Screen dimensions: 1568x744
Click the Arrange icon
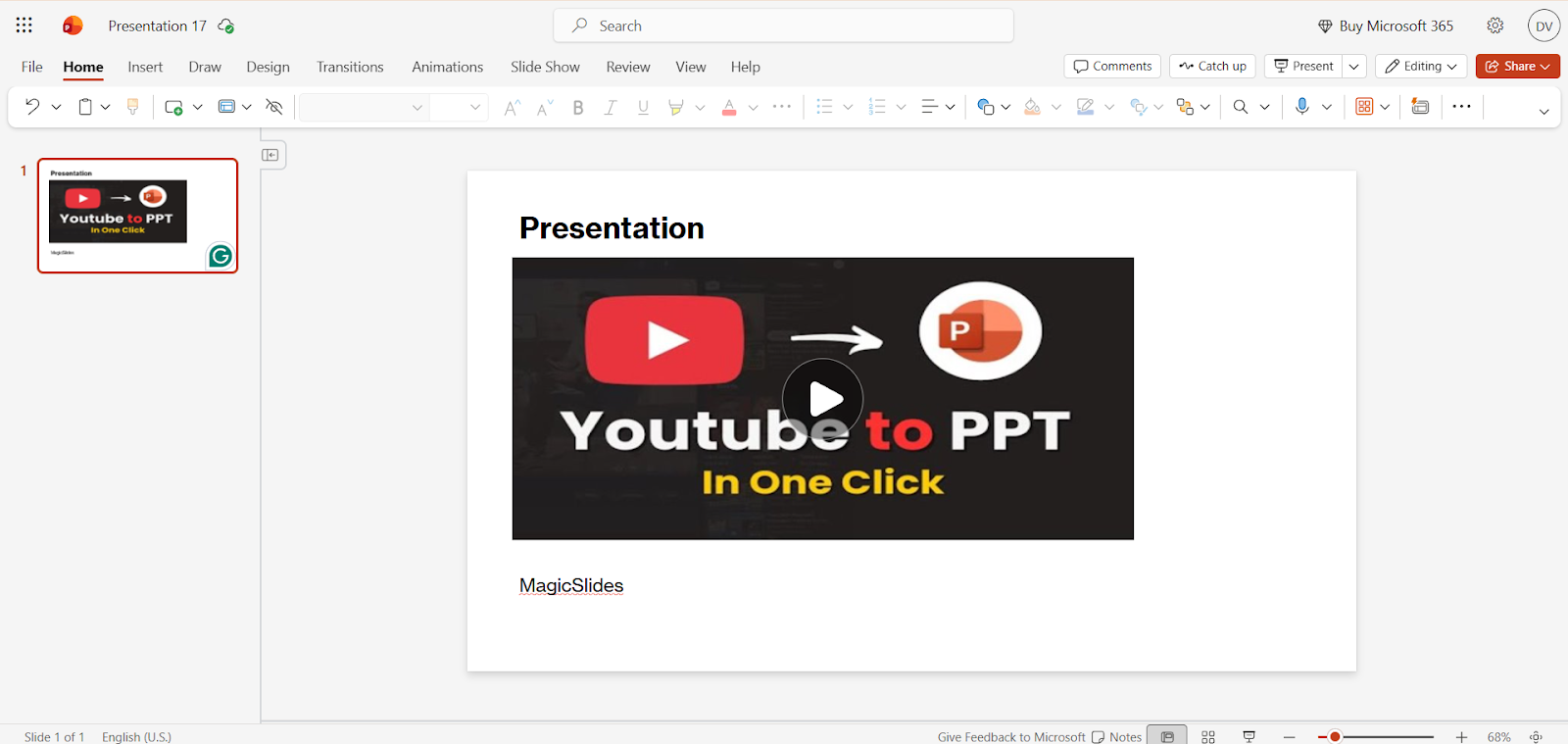pos(1185,107)
